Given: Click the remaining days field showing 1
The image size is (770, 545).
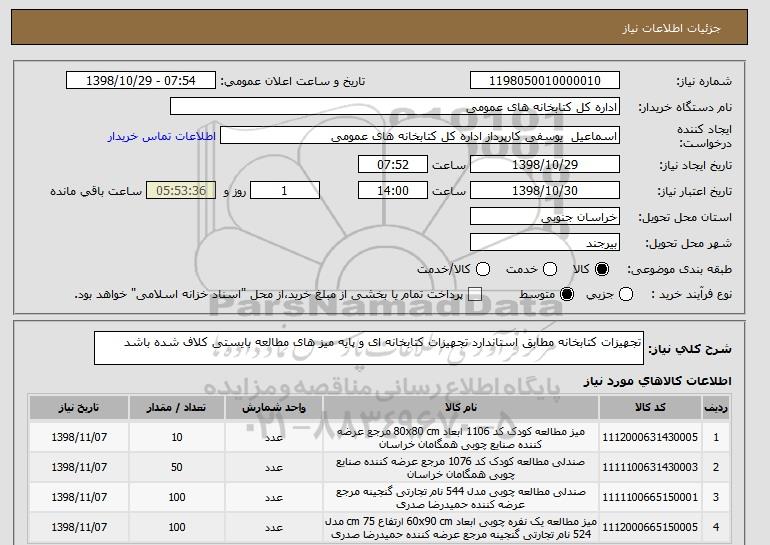Looking at the screenshot, I should pos(285,191).
